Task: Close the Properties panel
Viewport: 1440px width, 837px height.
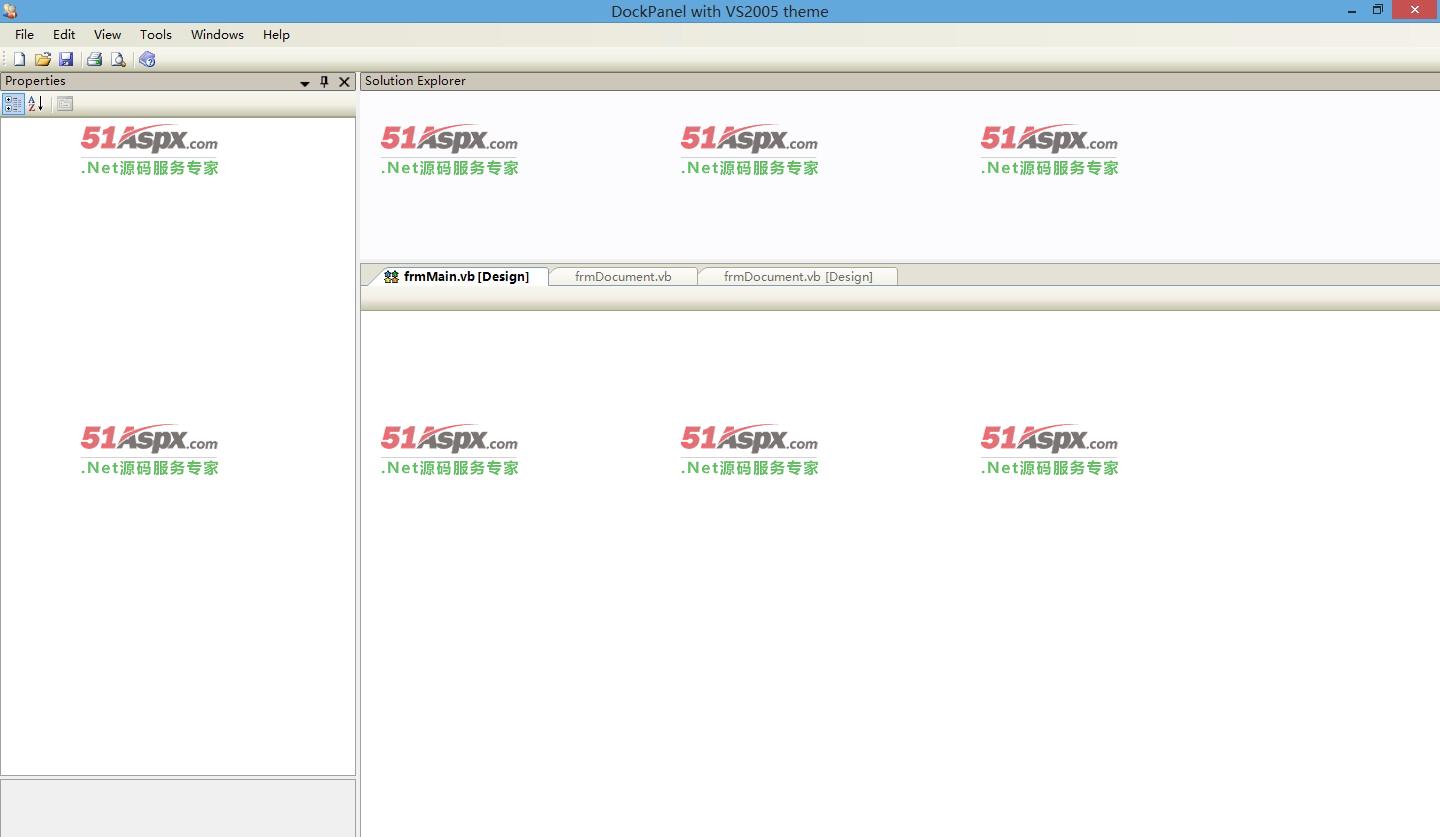Action: (x=345, y=82)
